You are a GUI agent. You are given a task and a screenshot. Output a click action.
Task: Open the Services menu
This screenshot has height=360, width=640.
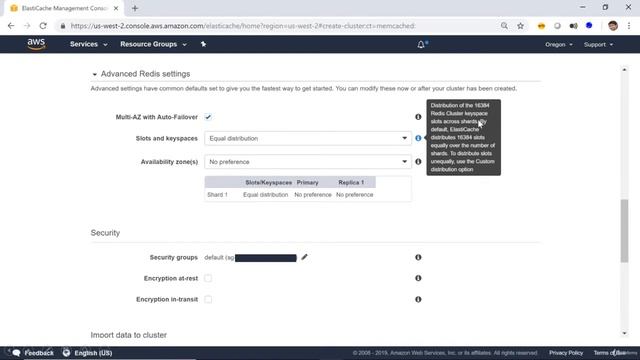89,44
